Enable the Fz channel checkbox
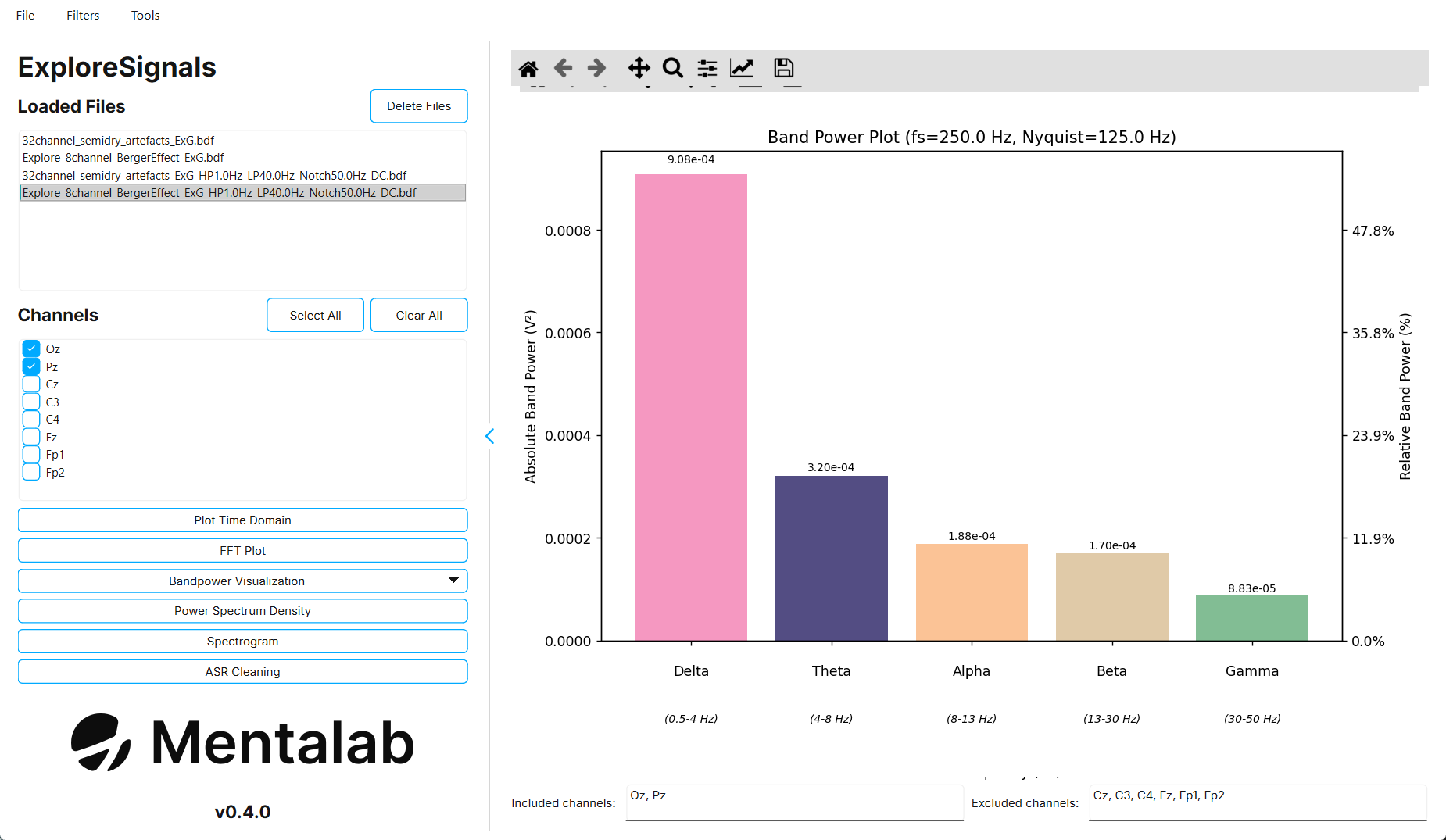 tap(31, 437)
